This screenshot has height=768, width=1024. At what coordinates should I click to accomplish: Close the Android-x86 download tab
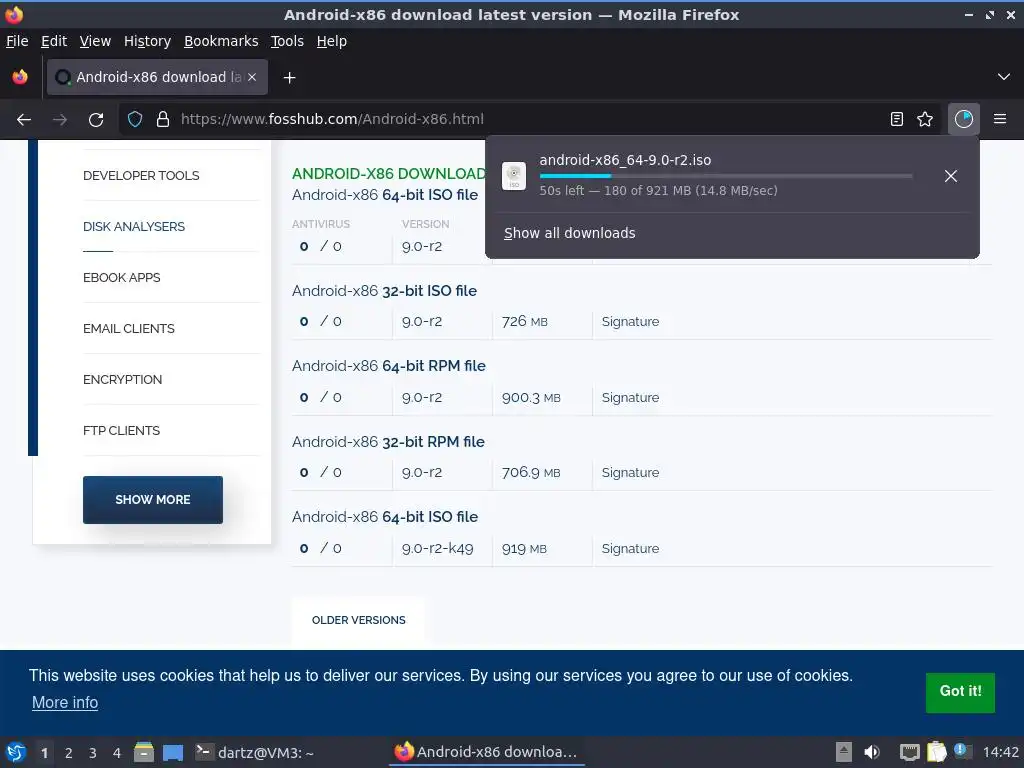coord(252,77)
